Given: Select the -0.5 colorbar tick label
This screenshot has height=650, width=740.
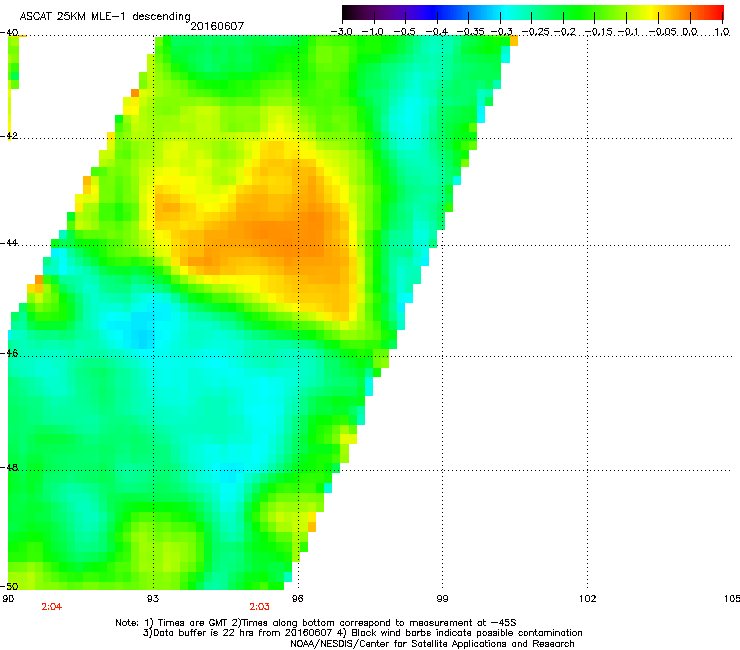Looking at the screenshot, I should (x=404, y=32).
